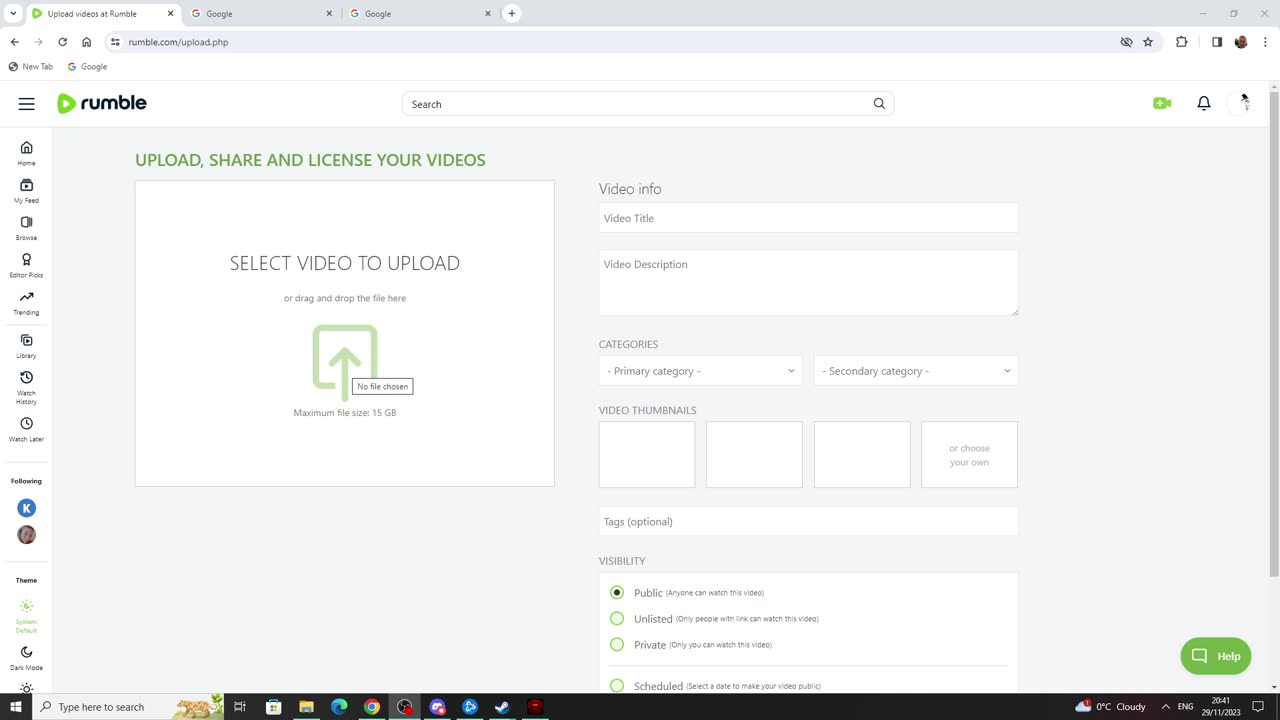
Task: Show hidden system tray icons
Action: [1165, 707]
